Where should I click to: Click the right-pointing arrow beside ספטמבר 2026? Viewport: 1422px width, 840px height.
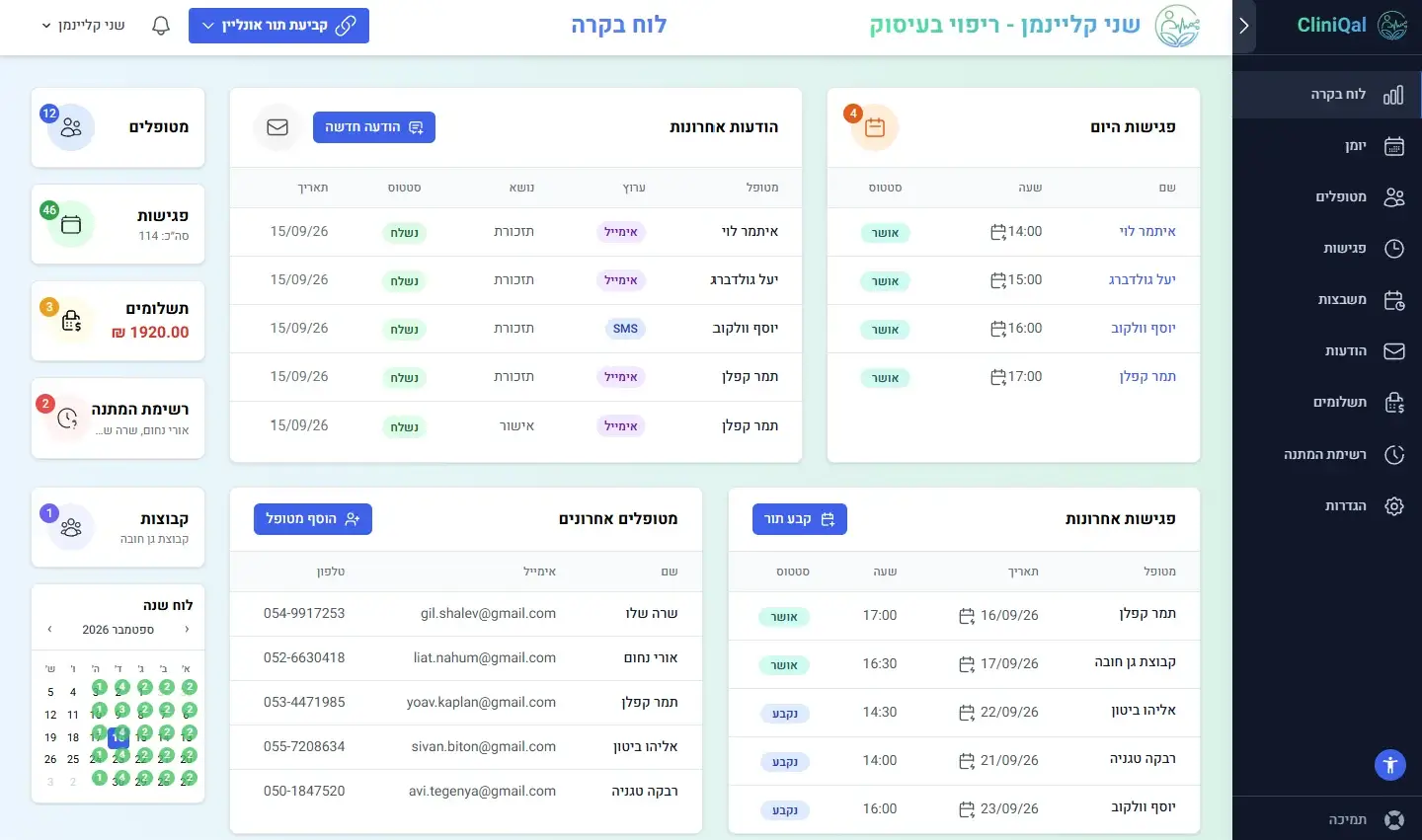pyautogui.click(x=187, y=629)
